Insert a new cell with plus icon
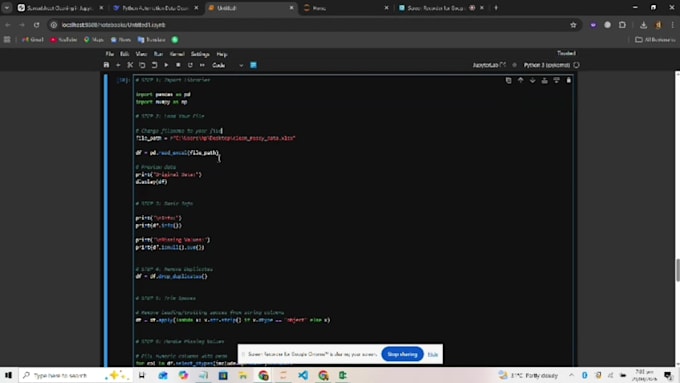Screen dimensions: 680x383 (118, 65)
